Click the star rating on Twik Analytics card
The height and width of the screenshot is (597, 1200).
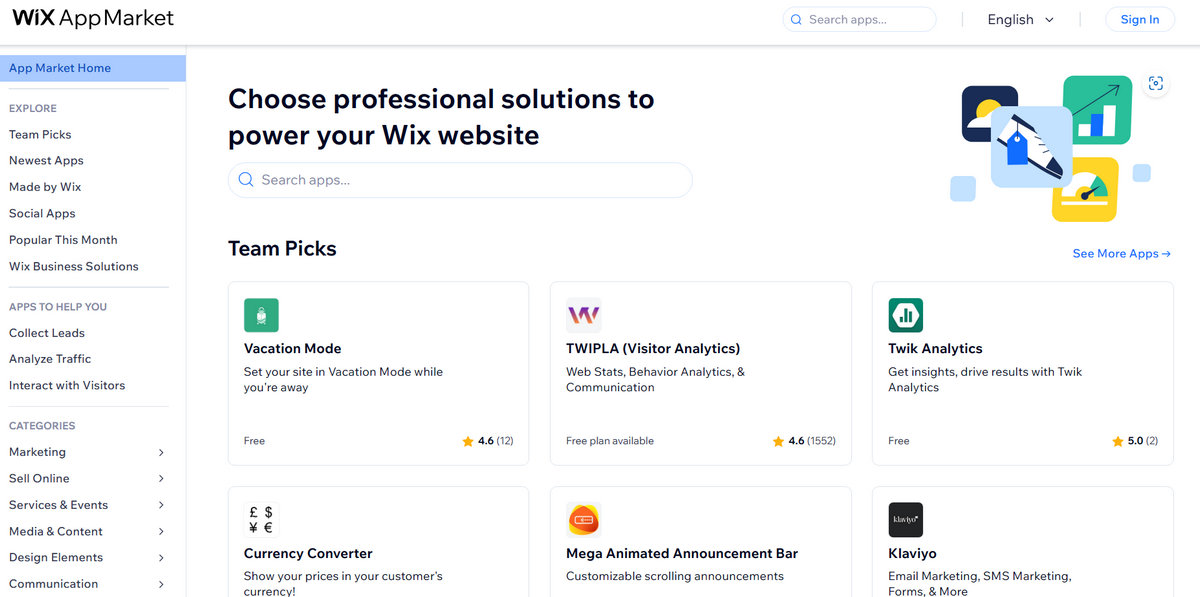[x=1135, y=441]
